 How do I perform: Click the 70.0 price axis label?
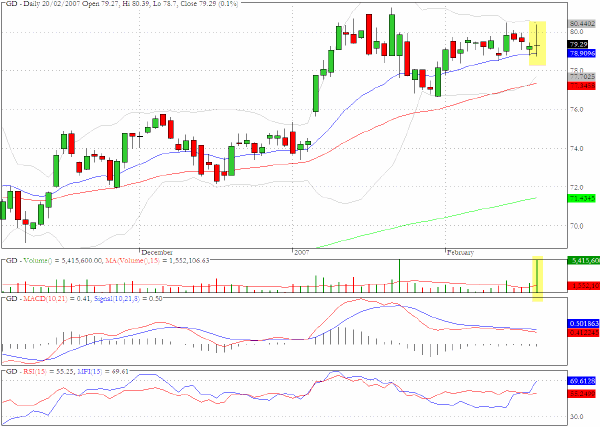tap(577, 226)
